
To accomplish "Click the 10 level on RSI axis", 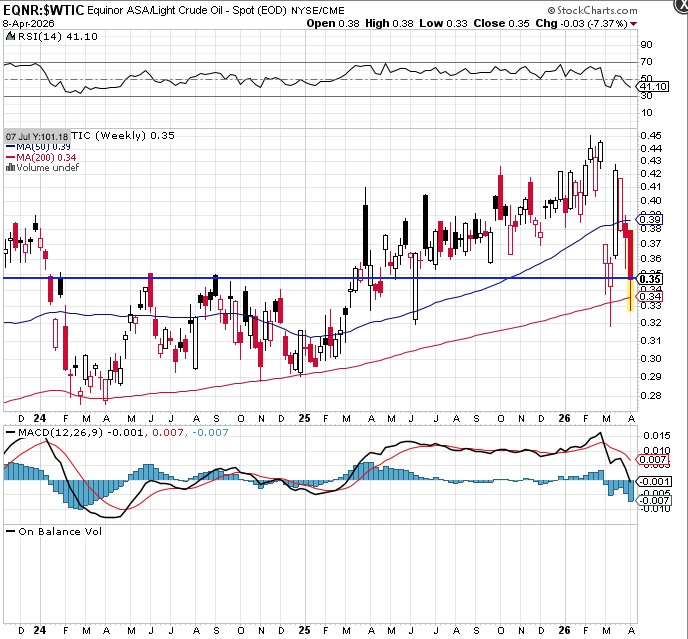I will (x=646, y=113).
